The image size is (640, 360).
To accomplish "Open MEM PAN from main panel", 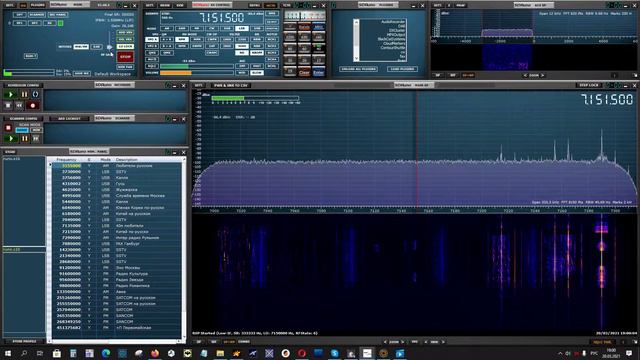I will click(125, 67).
